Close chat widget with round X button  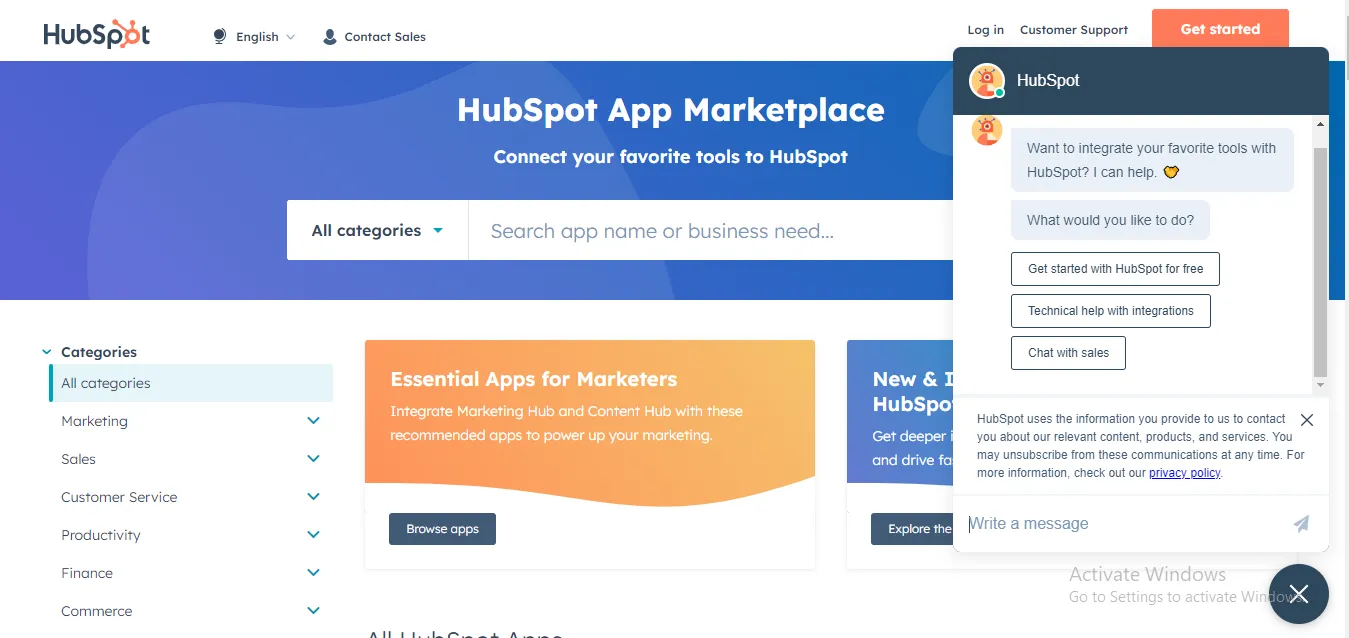coord(1299,594)
